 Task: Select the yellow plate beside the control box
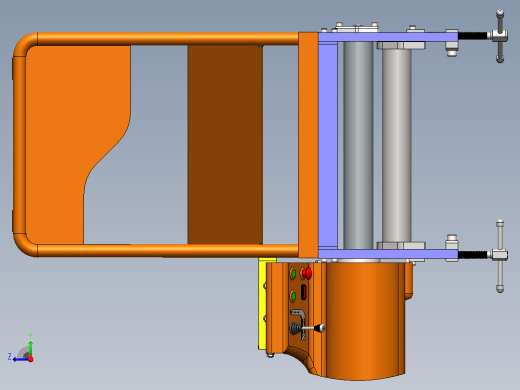click(x=262, y=303)
